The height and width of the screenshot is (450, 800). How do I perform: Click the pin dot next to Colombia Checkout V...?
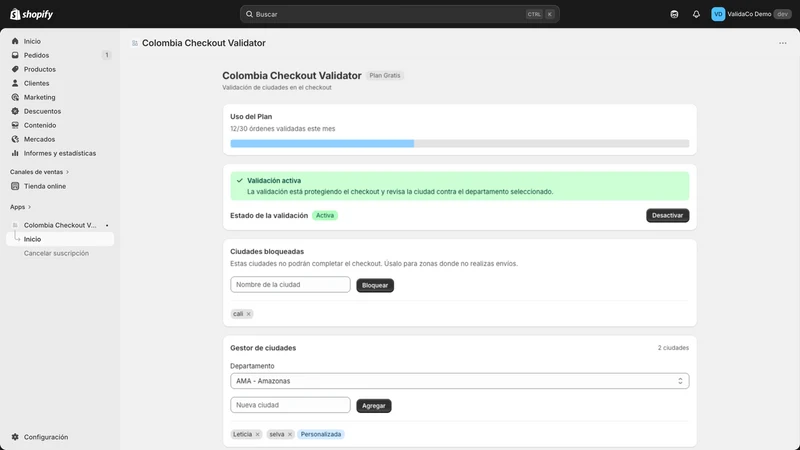point(107,226)
